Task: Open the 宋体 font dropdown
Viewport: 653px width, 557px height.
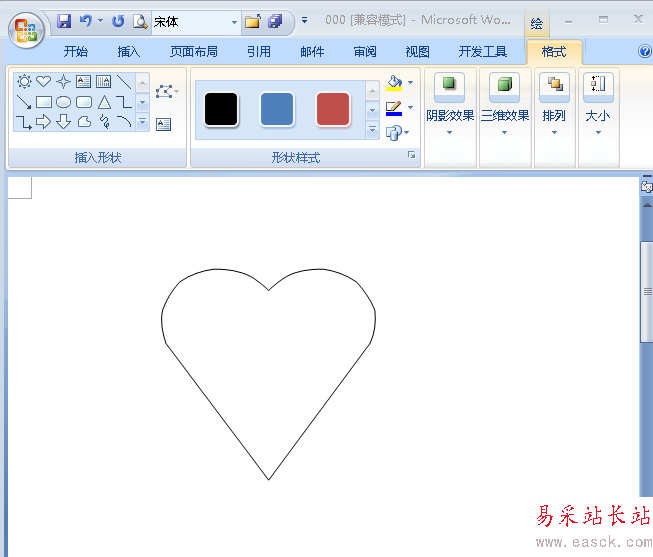Action: [234, 22]
